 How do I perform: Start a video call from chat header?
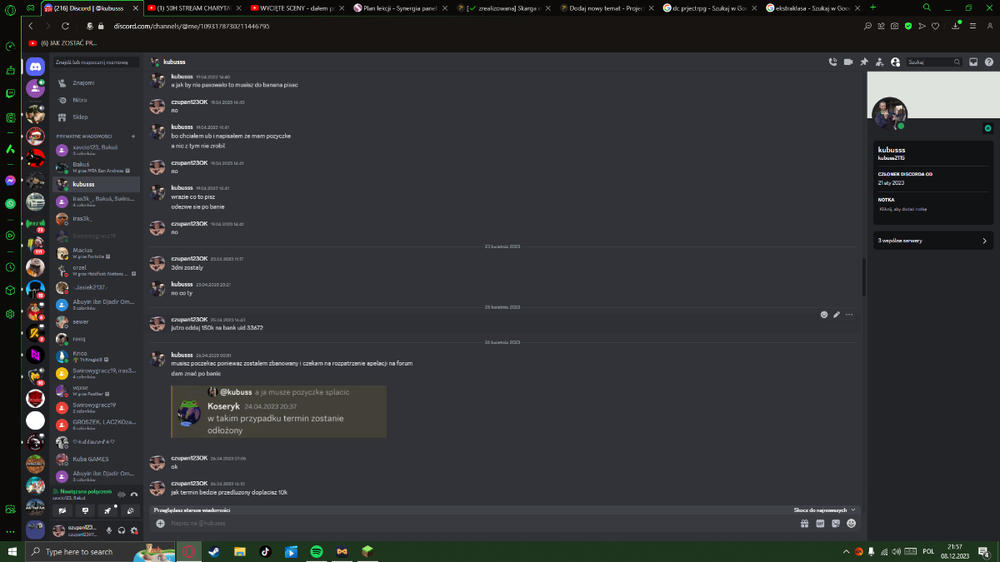pos(848,62)
